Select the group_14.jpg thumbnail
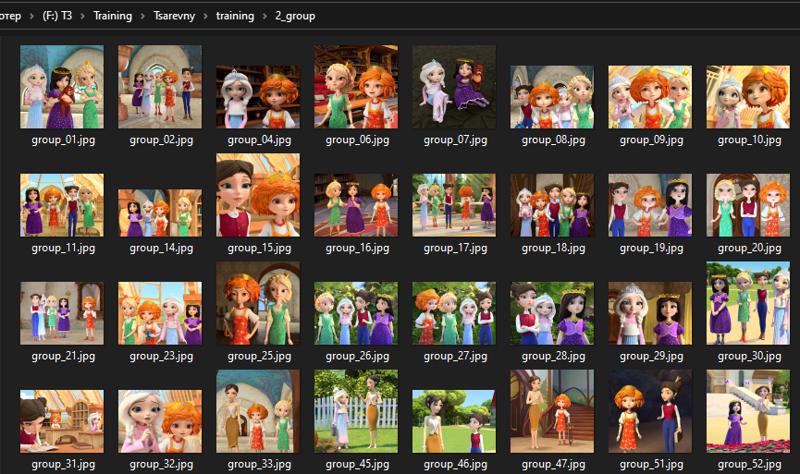Image resolution: width=800 pixels, height=474 pixels. (x=160, y=213)
